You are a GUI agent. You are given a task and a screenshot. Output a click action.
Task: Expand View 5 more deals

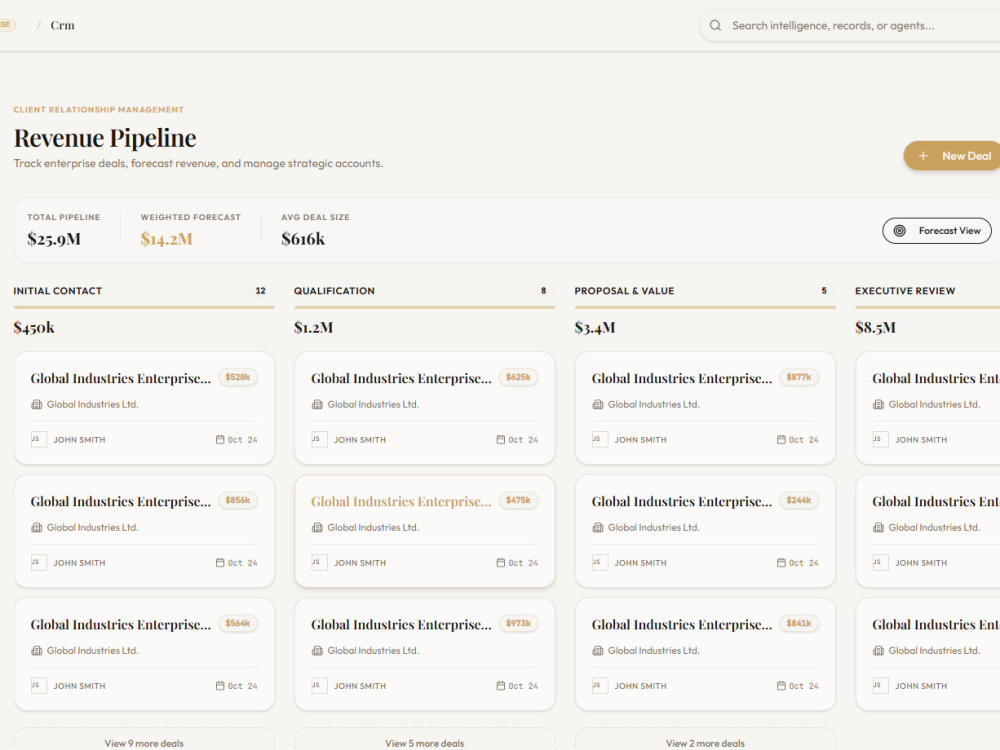[x=425, y=742]
